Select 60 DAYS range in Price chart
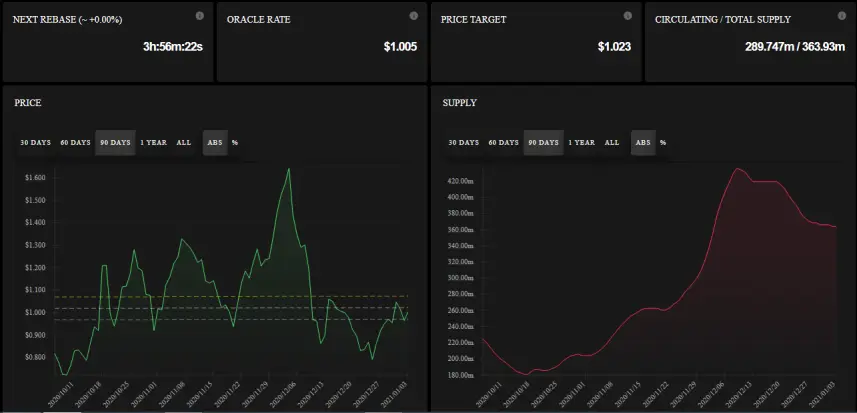 pyautogui.click(x=75, y=143)
